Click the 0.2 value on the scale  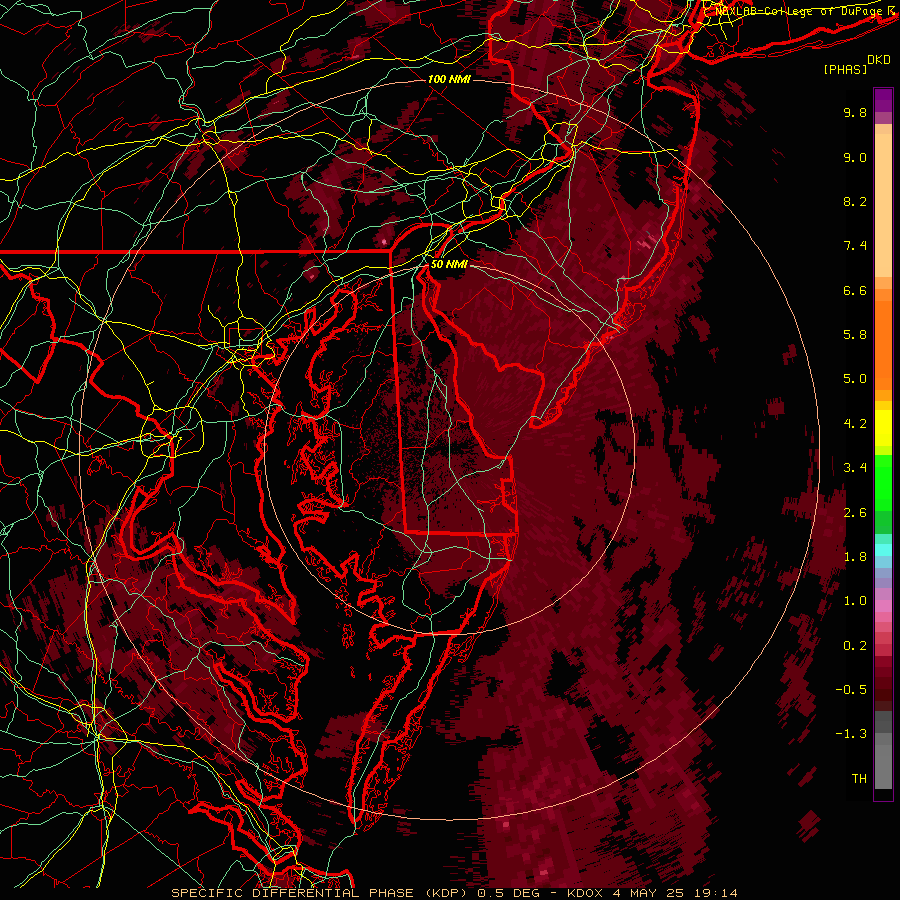tap(855, 646)
